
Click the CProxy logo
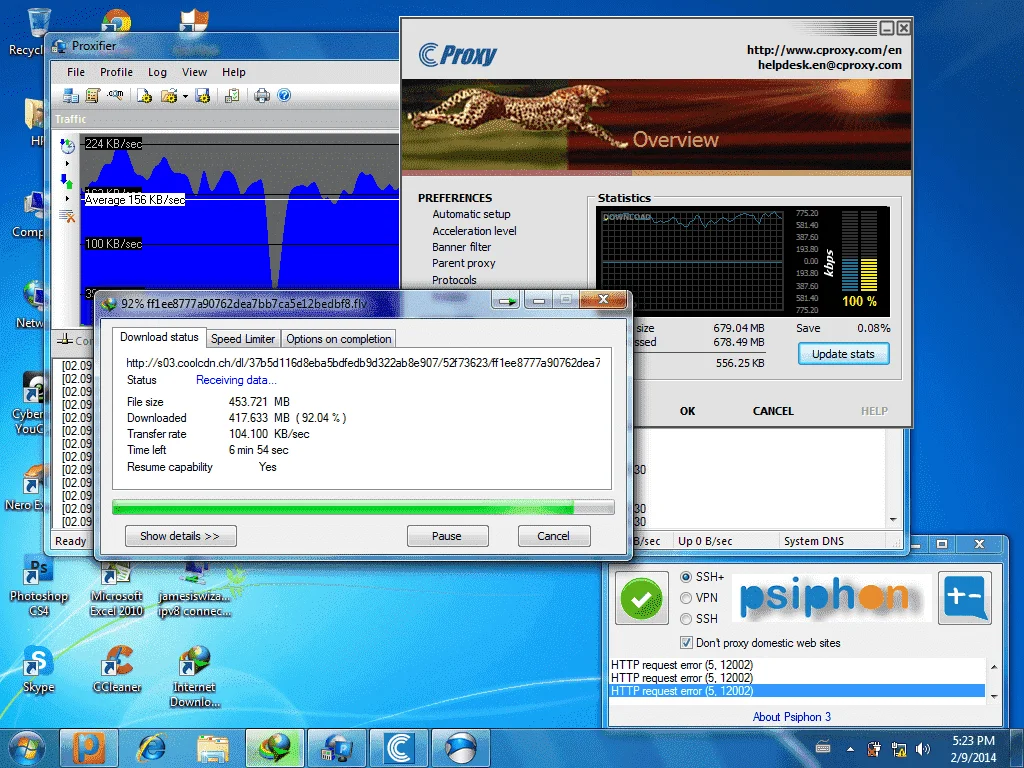click(x=457, y=54)
